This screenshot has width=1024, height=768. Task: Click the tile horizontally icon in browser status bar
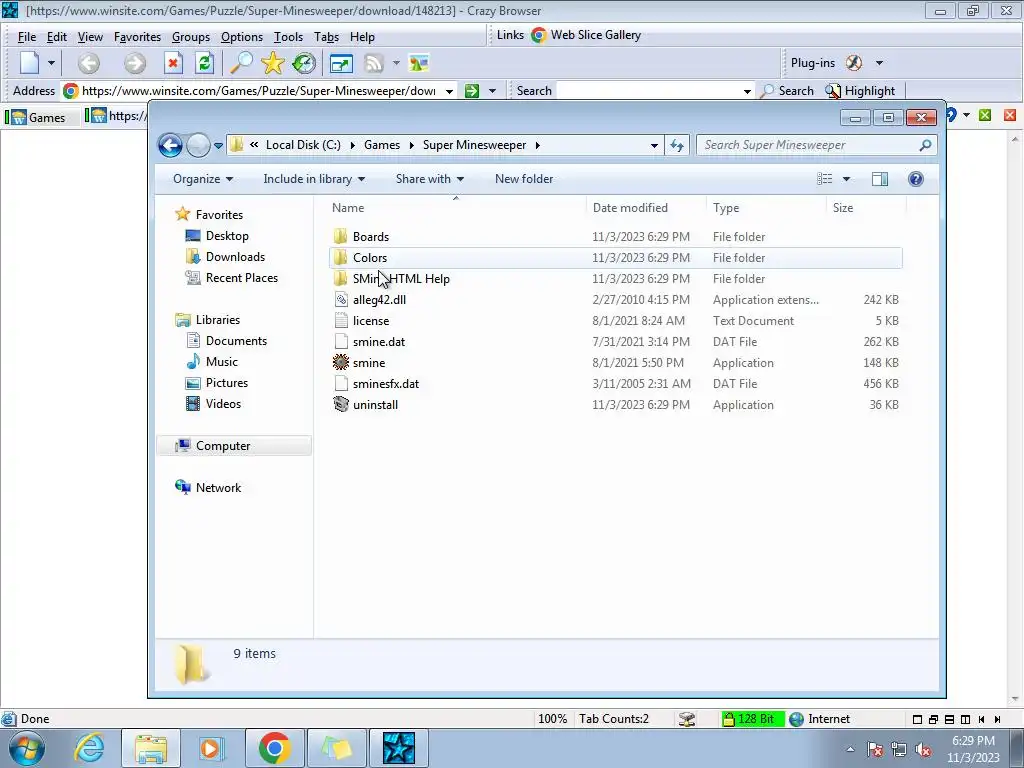[x=950, y=719]
